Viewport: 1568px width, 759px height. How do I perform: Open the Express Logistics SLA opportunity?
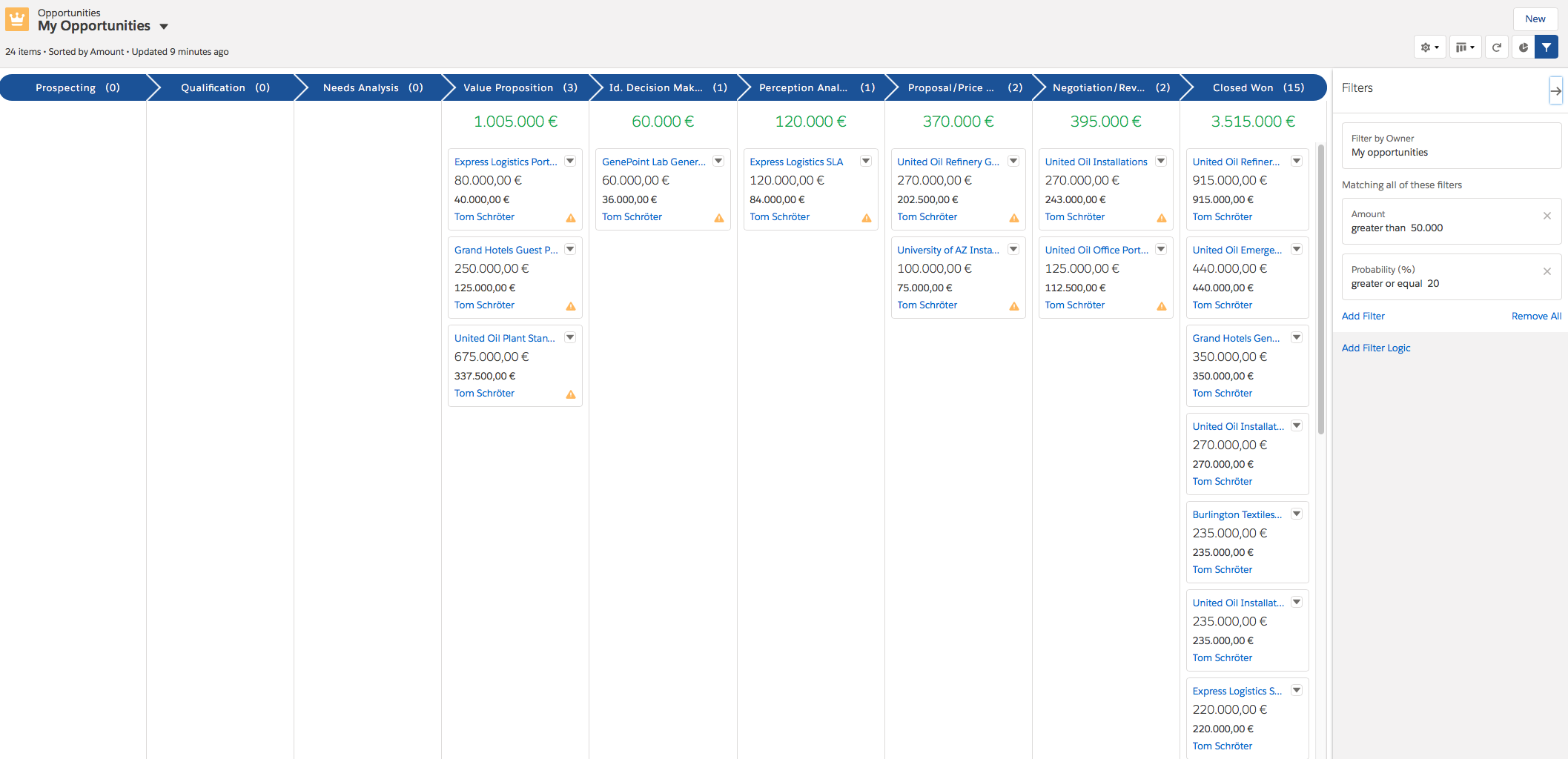796,162
